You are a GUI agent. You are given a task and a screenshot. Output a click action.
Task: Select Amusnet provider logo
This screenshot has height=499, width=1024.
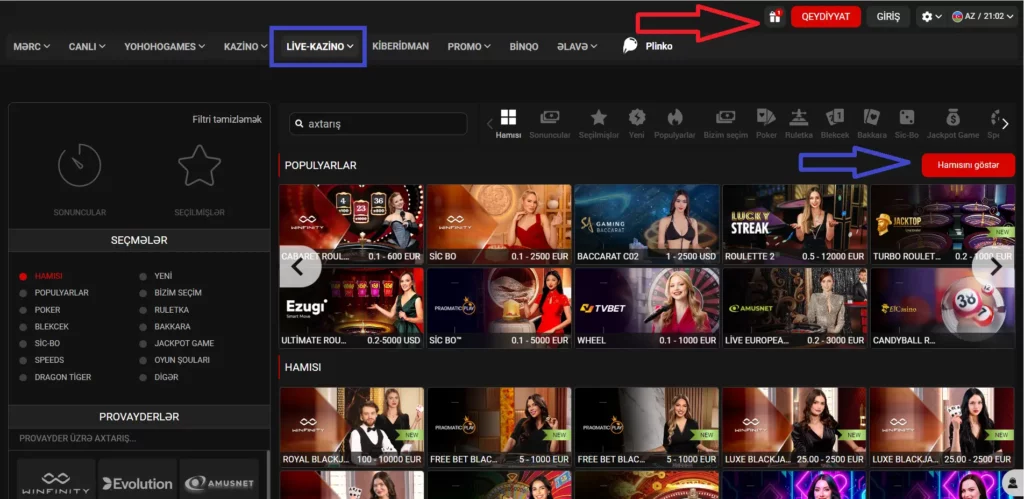(218, 483)
